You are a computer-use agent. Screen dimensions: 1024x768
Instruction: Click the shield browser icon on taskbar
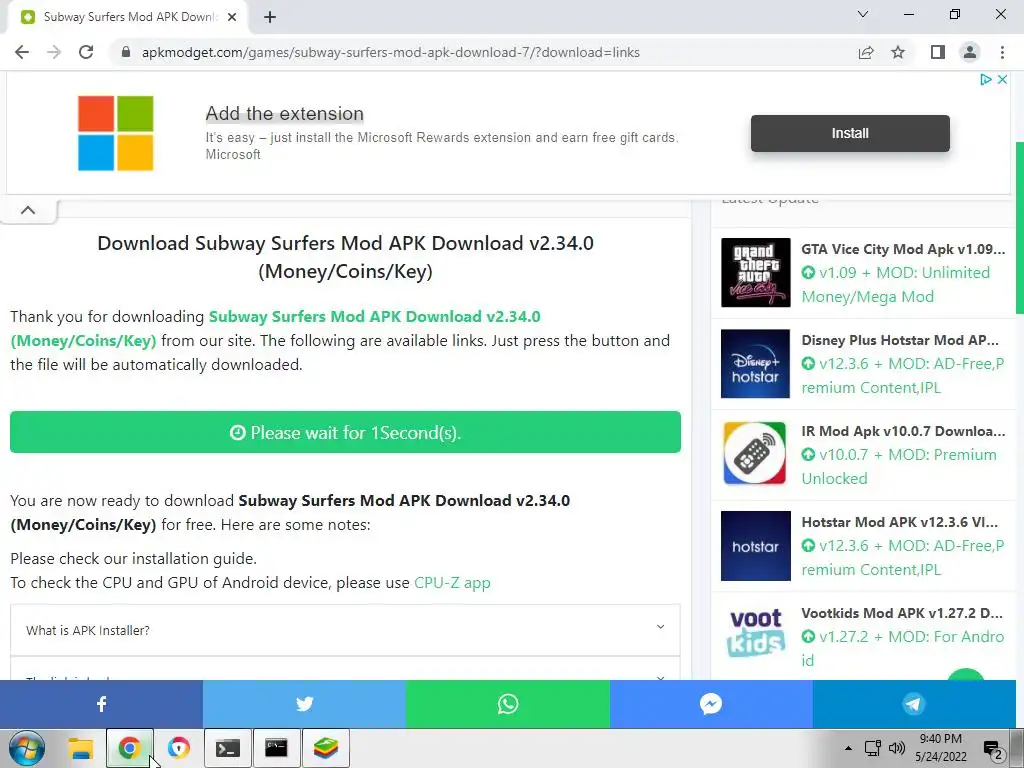[x=178, y=748]
